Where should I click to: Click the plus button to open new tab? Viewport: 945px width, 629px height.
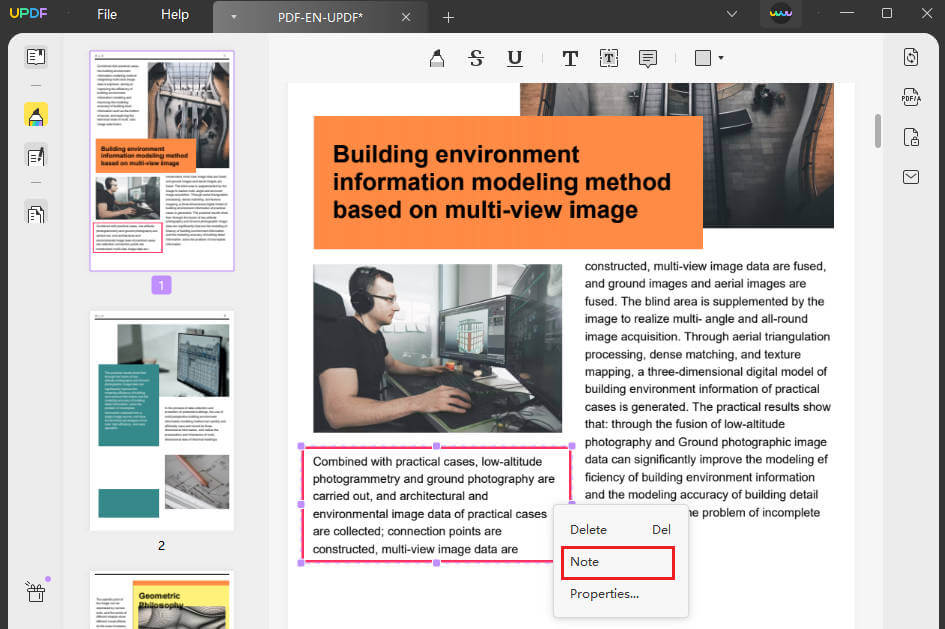click(x=448, y=17)
